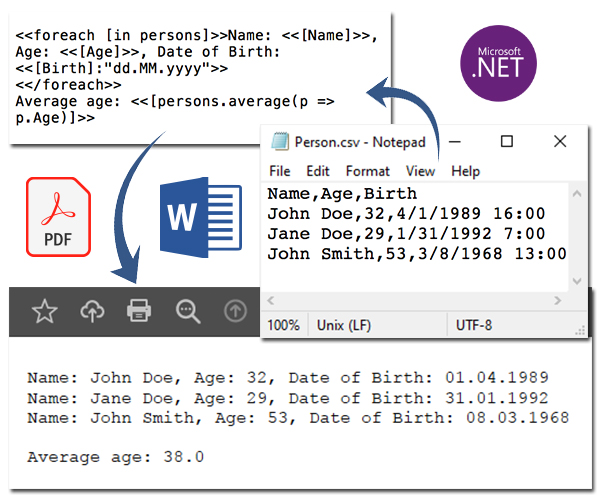The width and height of the screenshot is (600, 500).
Task: Click the star bookmark icon in PDF toolbar
Action: point(44,312)
